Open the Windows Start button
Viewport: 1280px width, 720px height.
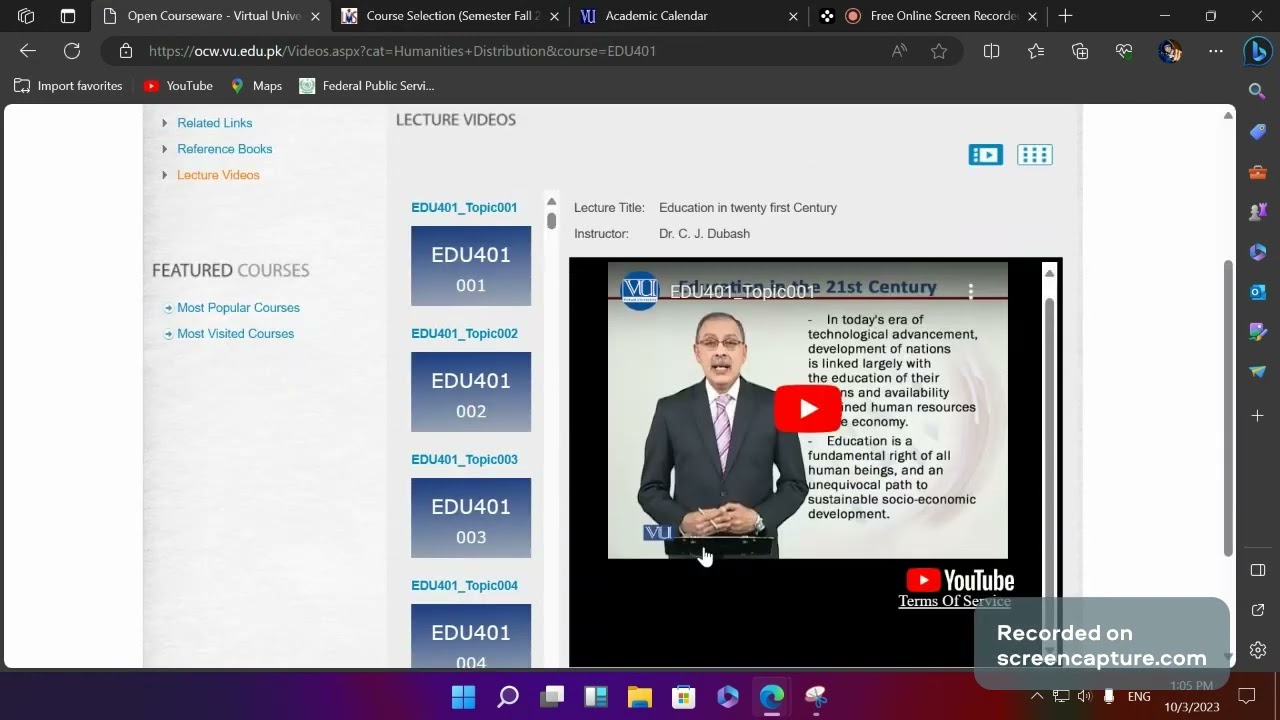pyautogui.click(x=463, y=696)
